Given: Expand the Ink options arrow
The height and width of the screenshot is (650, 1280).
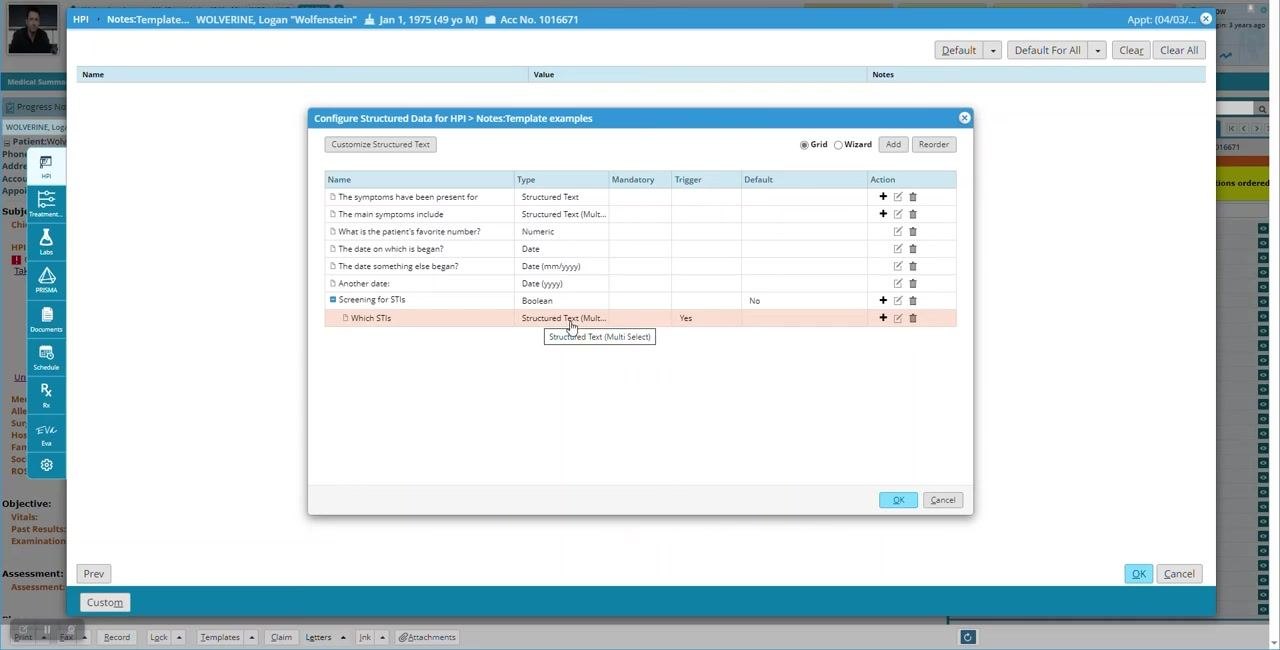Looking at the screenshot, I should pos(382,637).
